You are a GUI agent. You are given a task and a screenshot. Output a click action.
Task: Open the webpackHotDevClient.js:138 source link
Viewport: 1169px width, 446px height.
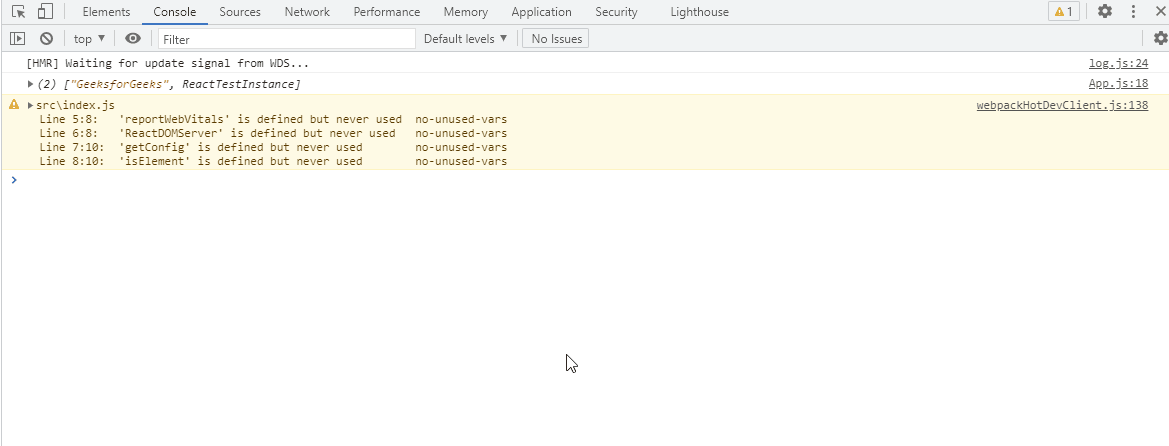click(1062, 105)
